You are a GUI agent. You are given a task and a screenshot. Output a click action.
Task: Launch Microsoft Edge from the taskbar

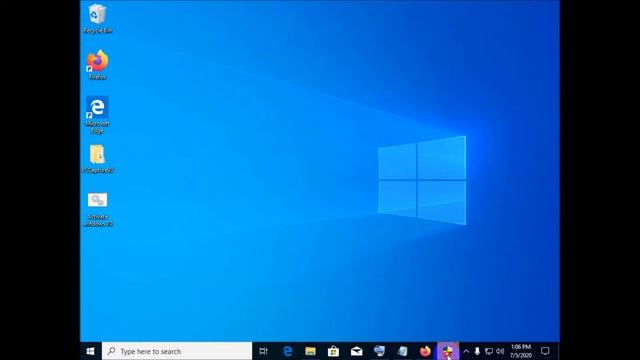(x=287, y=351)
